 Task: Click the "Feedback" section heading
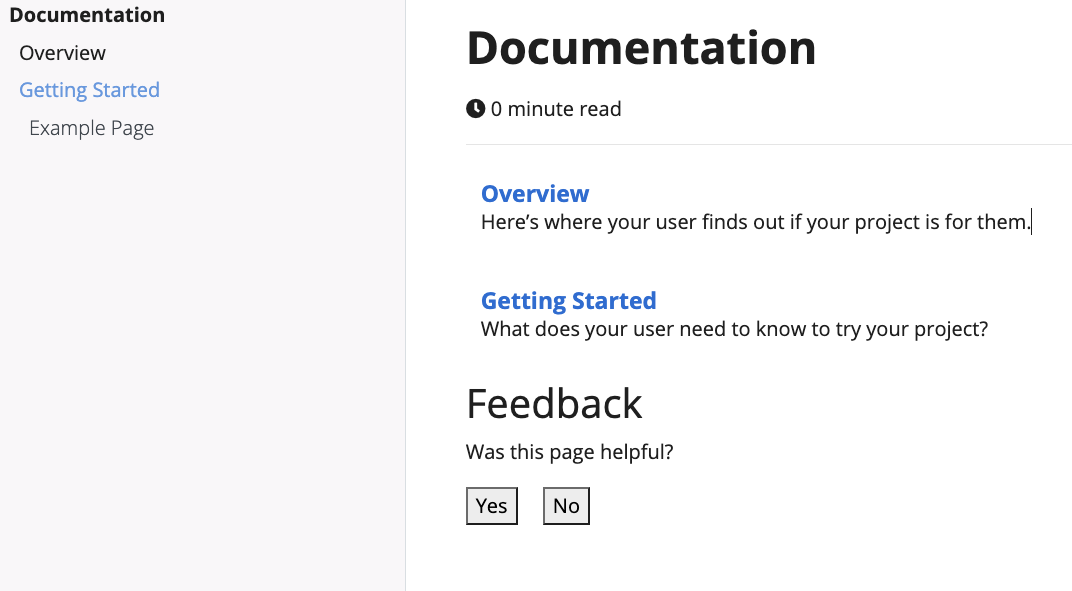553,404
